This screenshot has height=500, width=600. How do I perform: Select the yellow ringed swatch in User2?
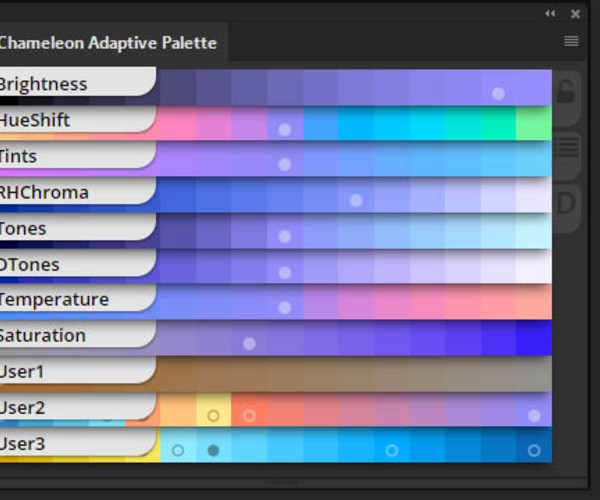pos(214,409)
